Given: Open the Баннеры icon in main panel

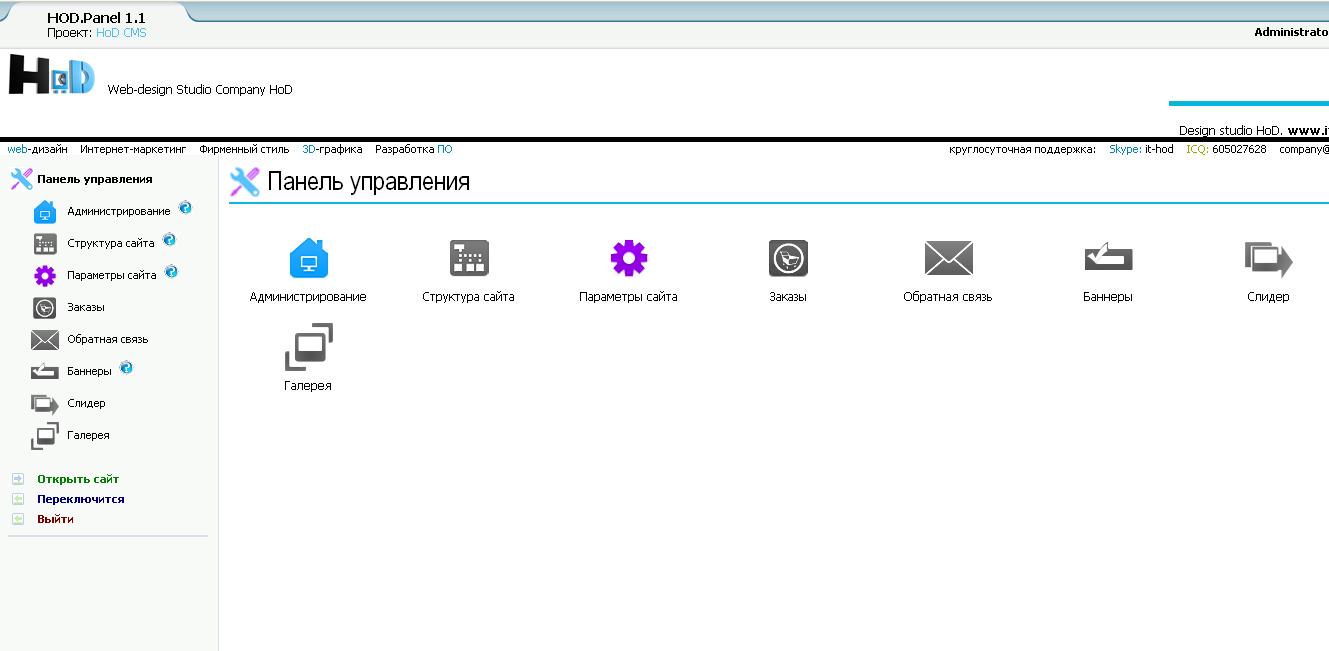Looking at the screenshot, I should 1108,258.
